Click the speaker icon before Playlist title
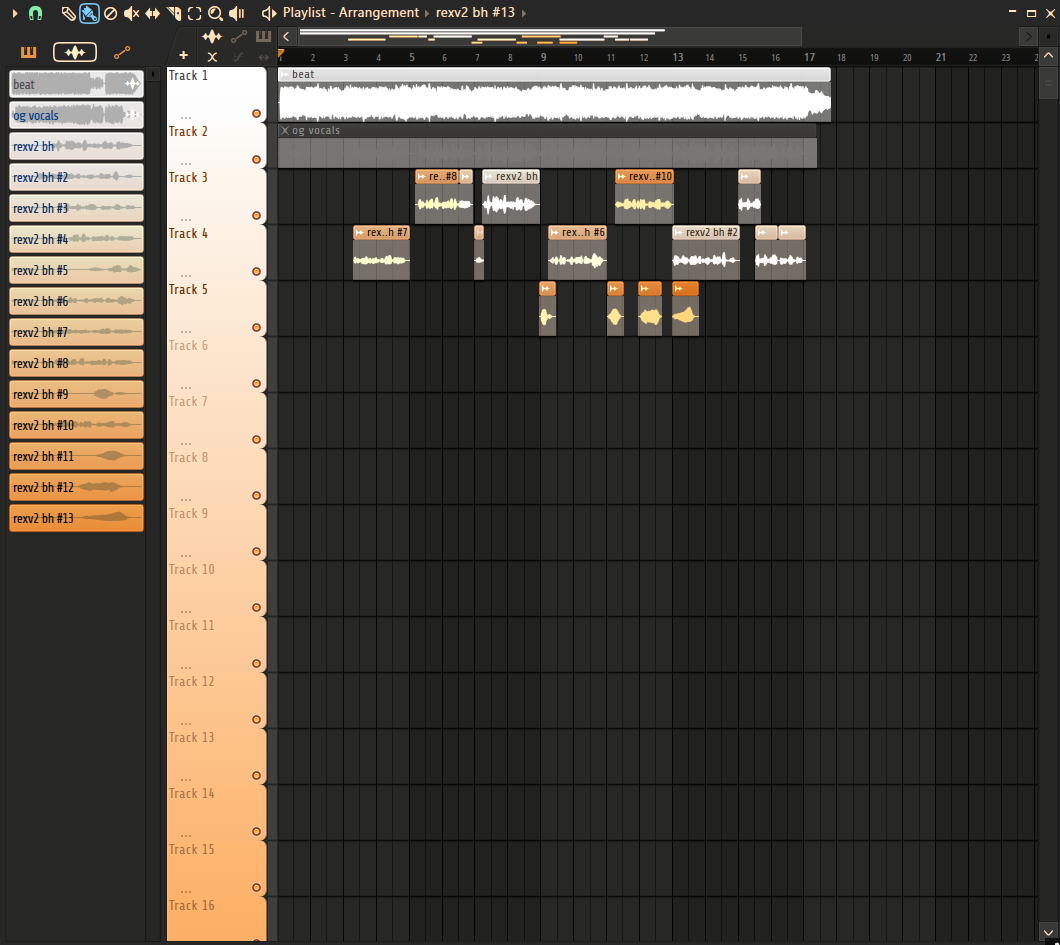This screenshot has height=945, width=1060. click(269, 13)
